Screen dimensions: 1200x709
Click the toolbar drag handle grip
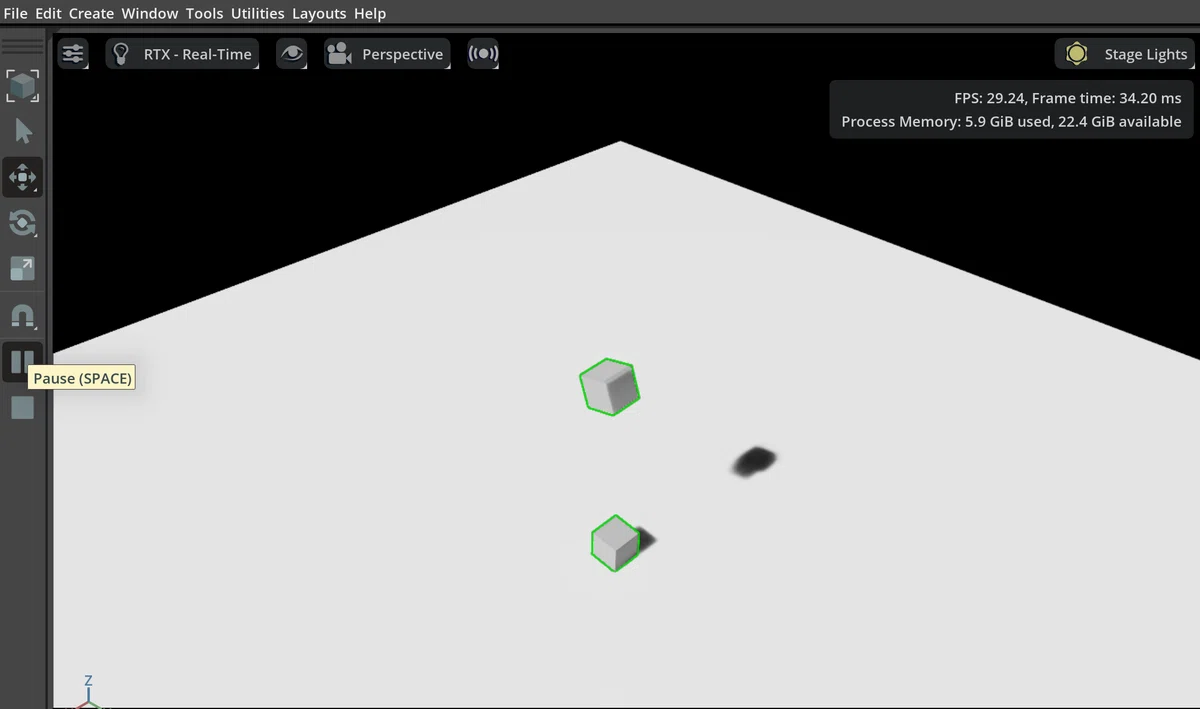(x=22, y=47)
